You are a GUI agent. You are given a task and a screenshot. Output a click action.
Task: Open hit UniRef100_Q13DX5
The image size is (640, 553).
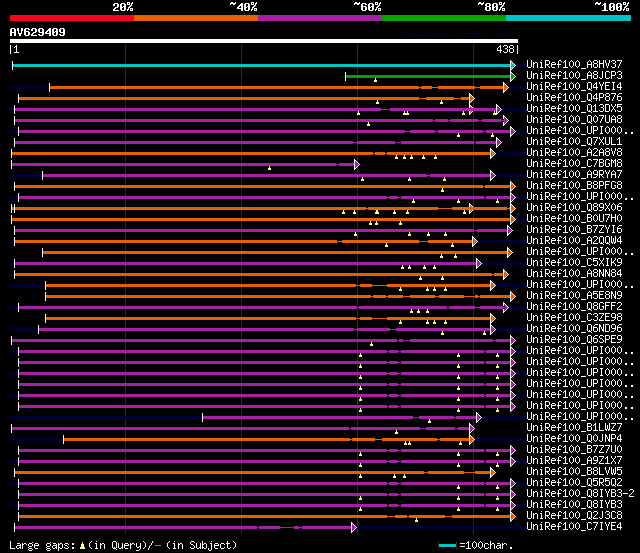[x=574, y=108]
